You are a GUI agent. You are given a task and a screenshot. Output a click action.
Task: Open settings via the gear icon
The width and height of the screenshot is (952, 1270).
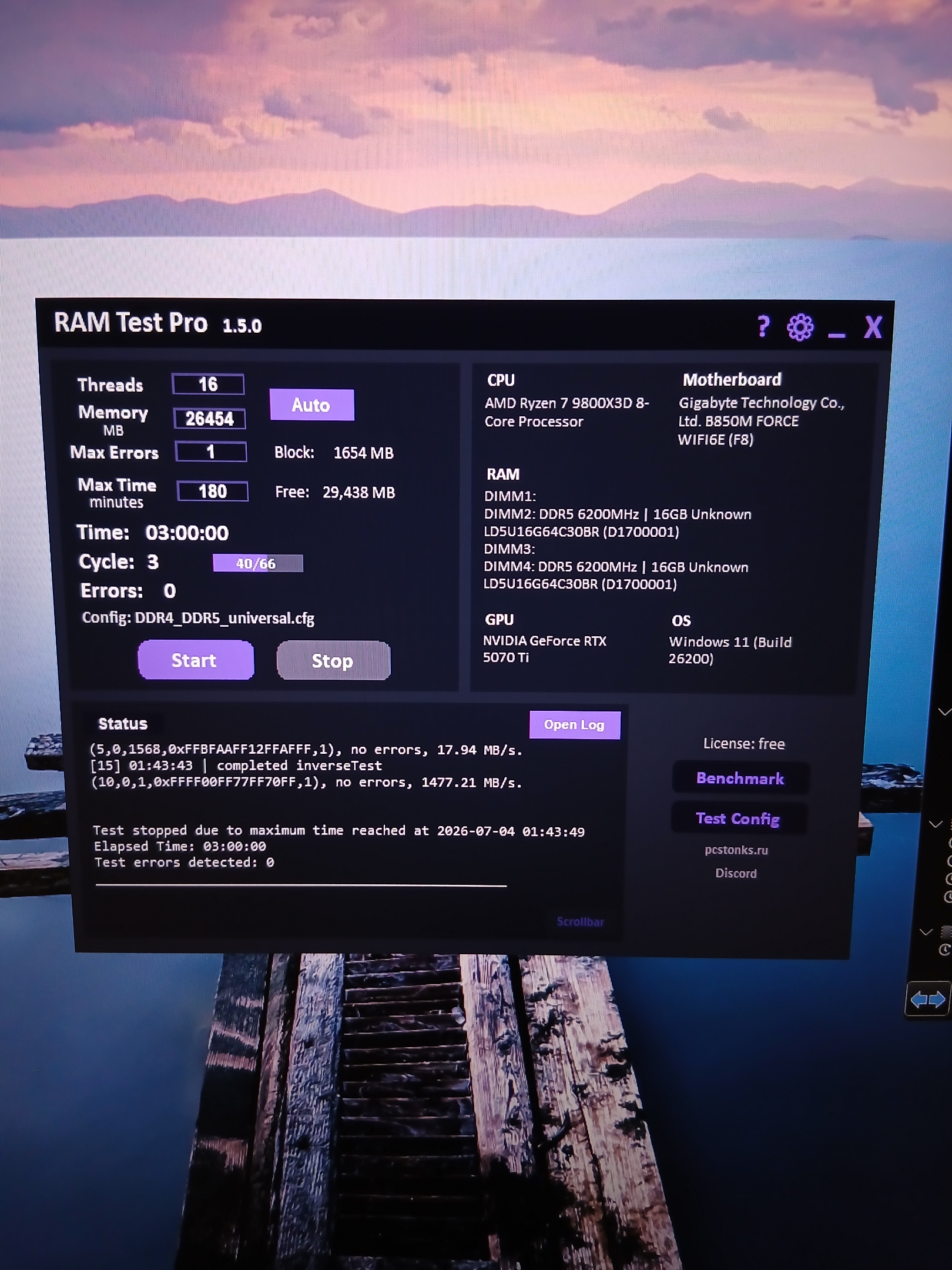800,327
